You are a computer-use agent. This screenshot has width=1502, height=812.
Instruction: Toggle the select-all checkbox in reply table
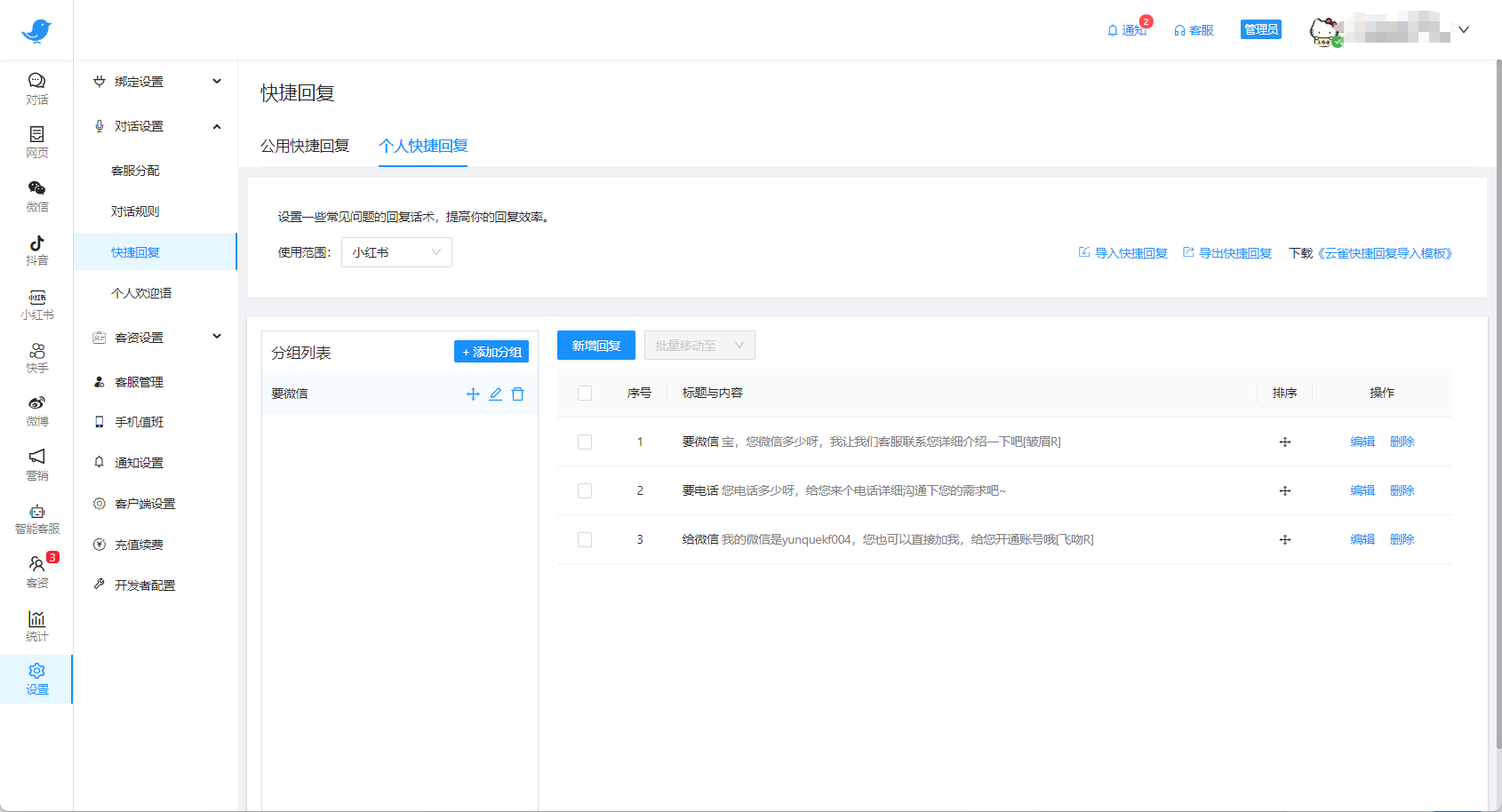[584, 393]
